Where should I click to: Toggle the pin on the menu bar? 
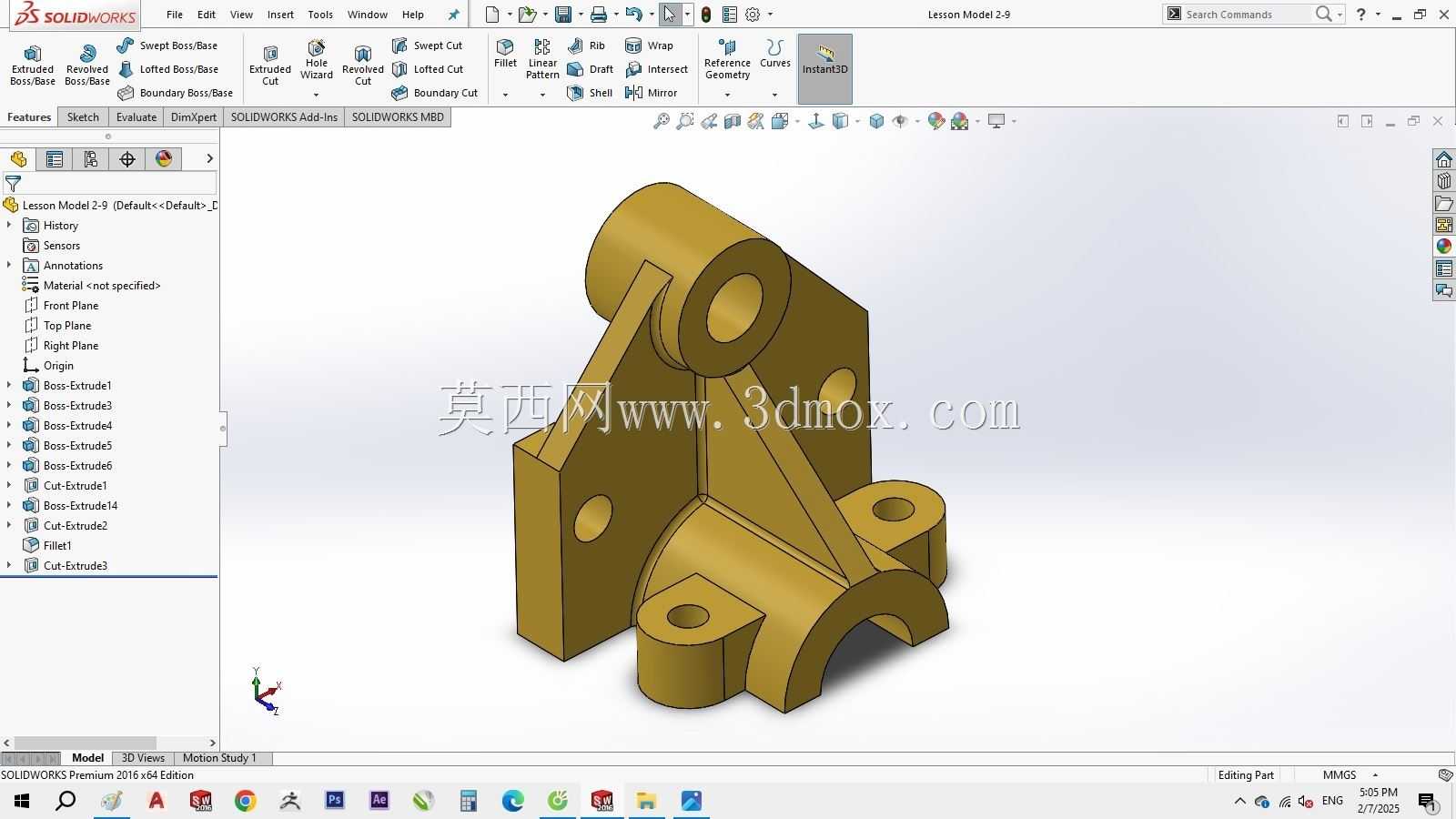(x=454, y=15)
